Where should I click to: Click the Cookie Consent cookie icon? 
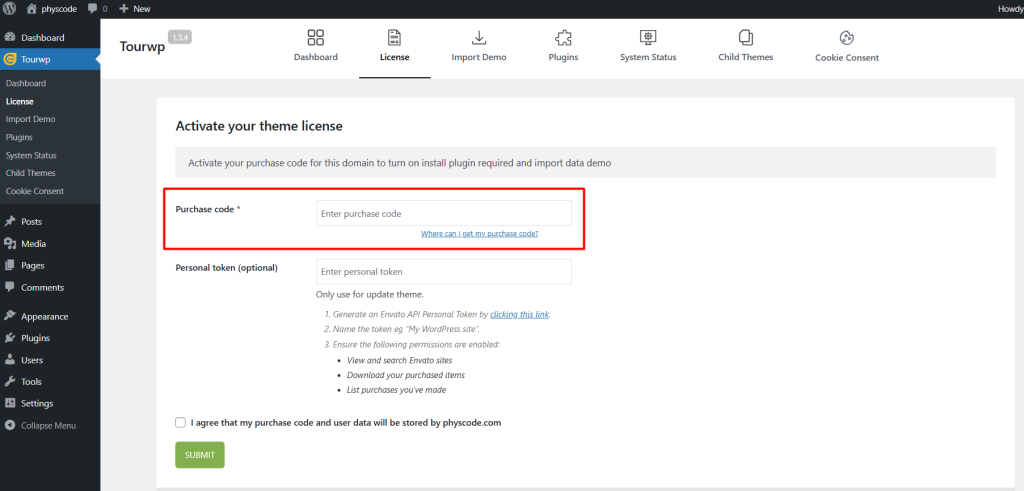click(x=847, y=37)
